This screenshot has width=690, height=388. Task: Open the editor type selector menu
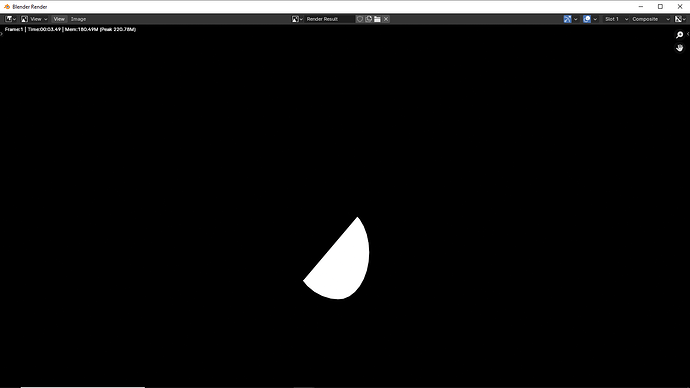(11, 19)
